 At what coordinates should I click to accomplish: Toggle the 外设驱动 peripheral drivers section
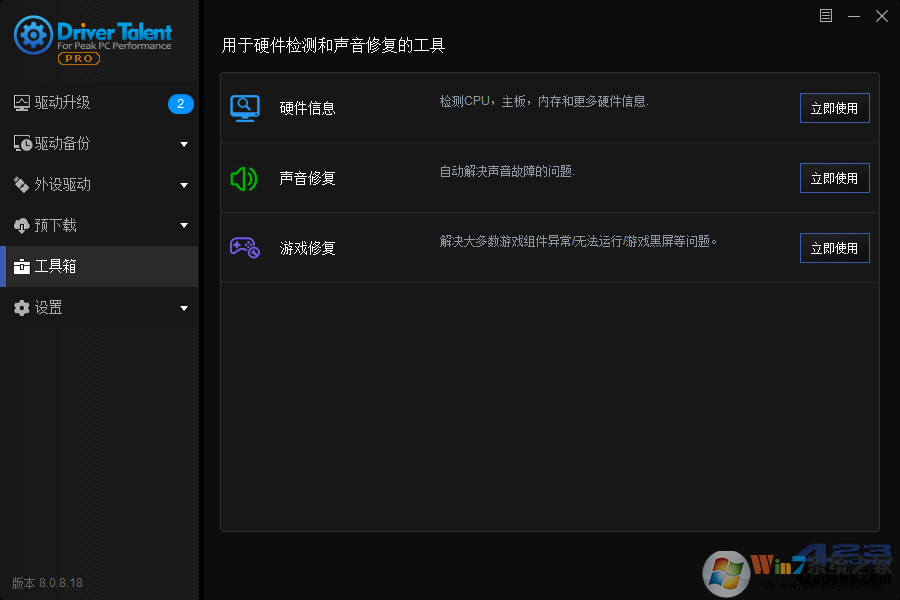pos(60,184)
